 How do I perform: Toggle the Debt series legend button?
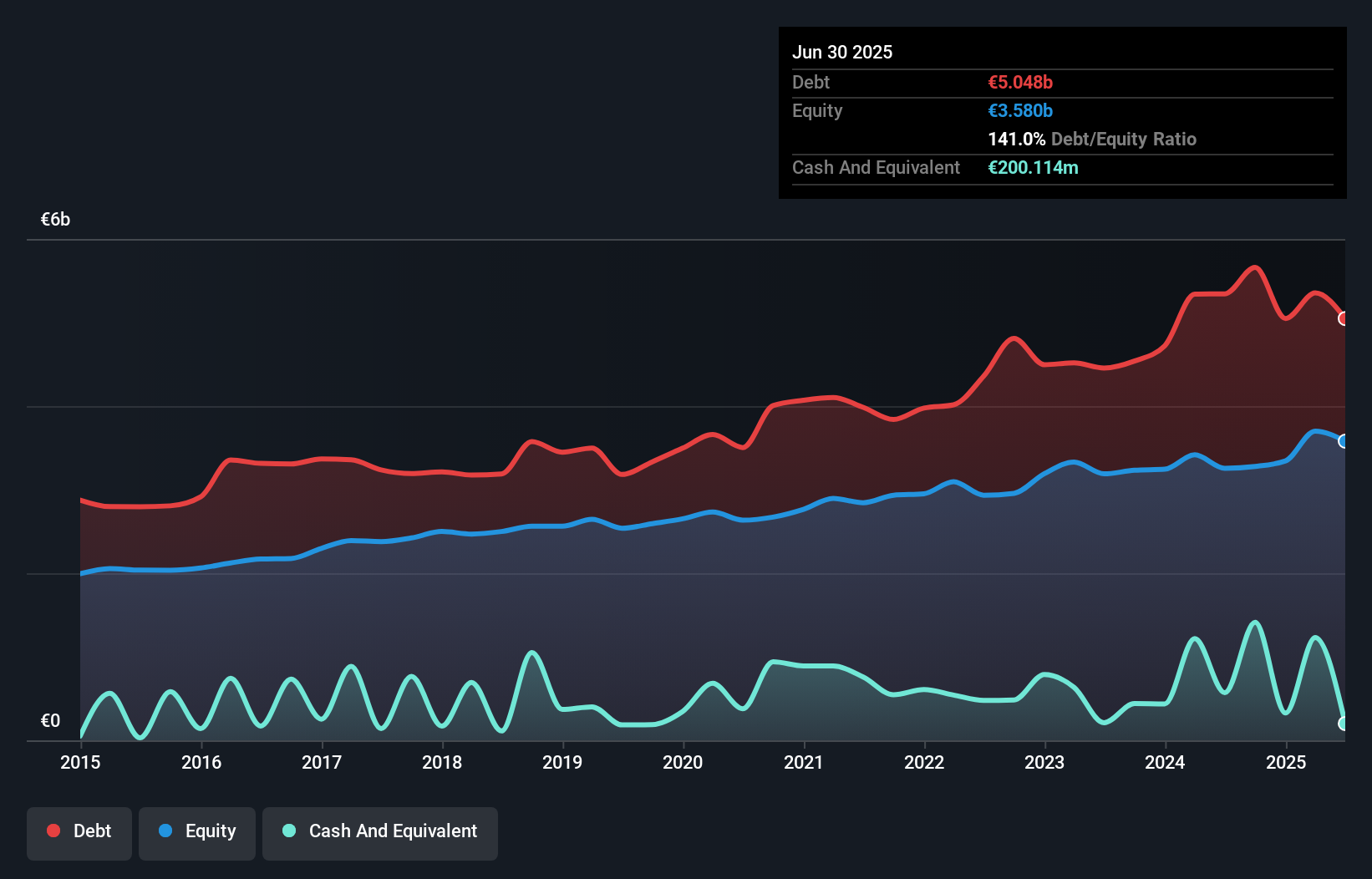click(x=79, y=833)
